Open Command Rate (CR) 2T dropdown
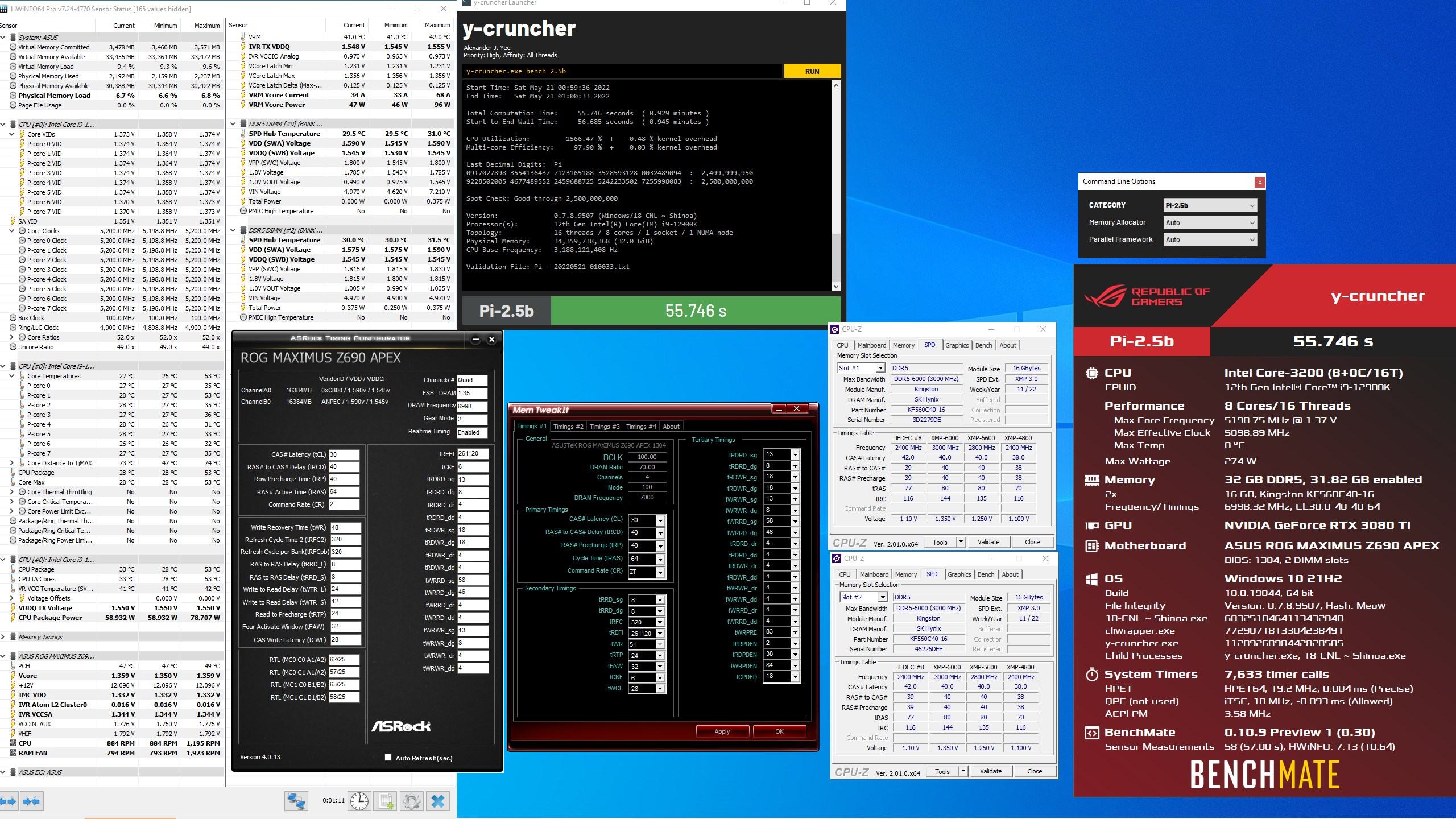This screenshot has width=1456, height=819. (x=660, y=573)
